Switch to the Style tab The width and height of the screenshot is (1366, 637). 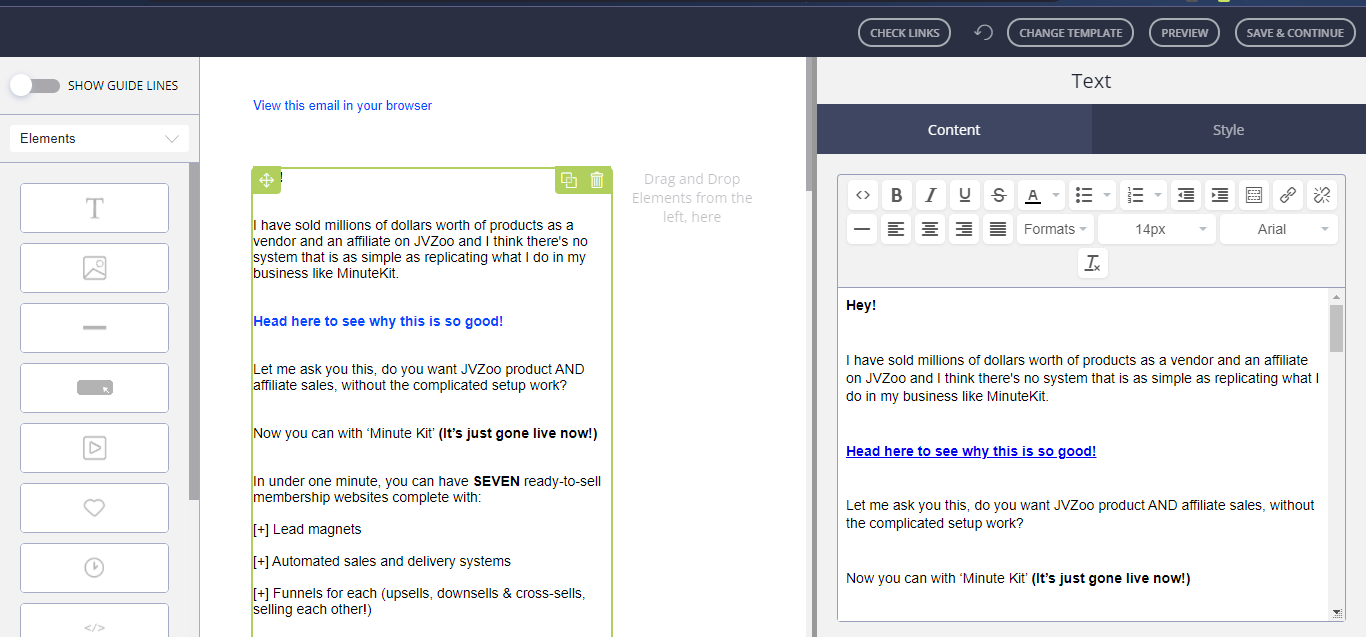[1228, 130]
